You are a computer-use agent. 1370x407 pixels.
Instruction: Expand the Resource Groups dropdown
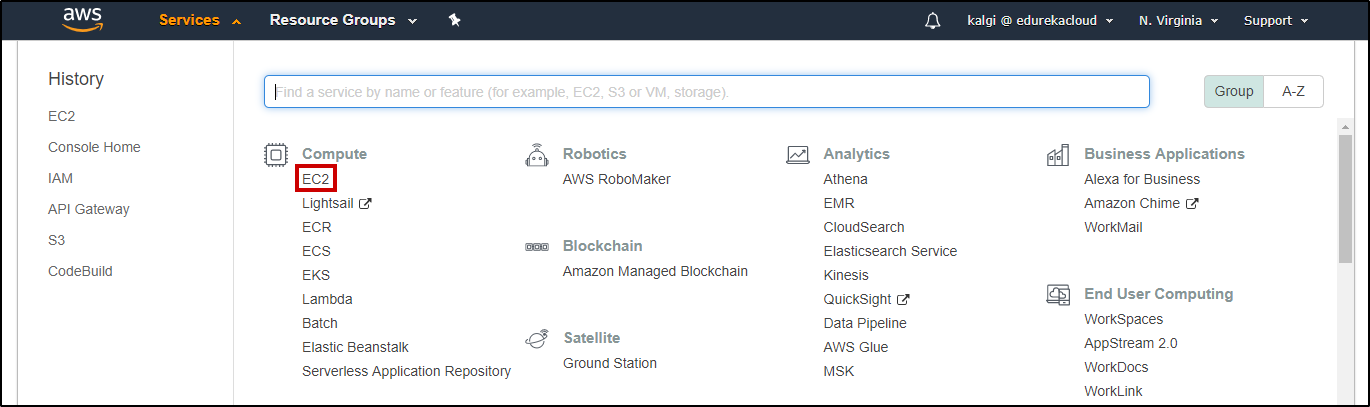(x=343, y=20)
